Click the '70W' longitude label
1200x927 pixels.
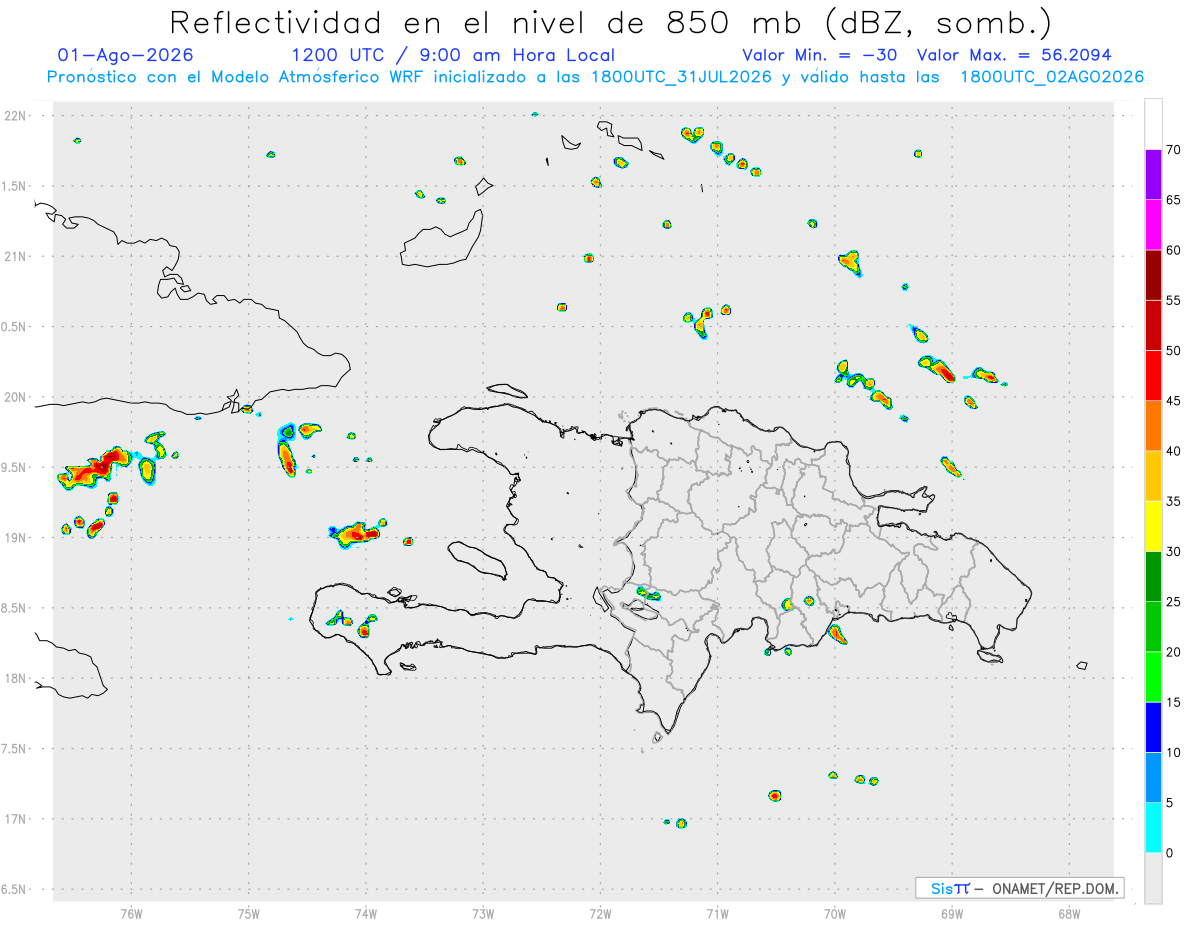pyautogui.click(x=835, y=913)
